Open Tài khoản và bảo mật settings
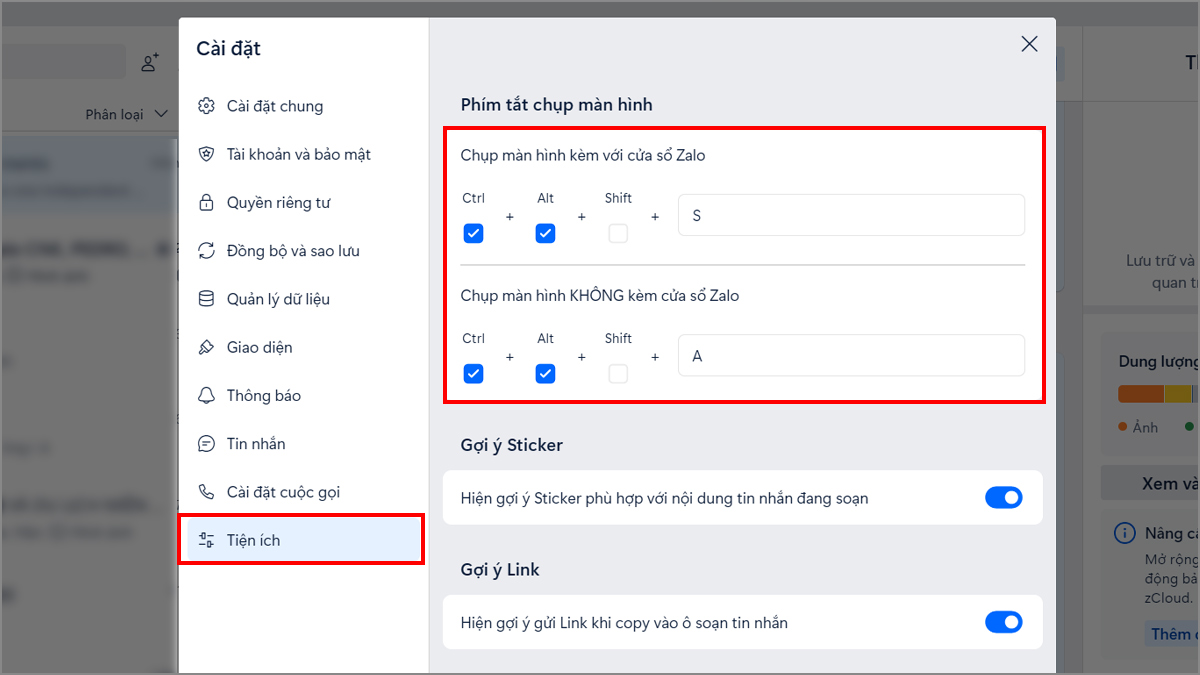The height and width of the screenshot is (675, 1200). (x=304, y=154)
